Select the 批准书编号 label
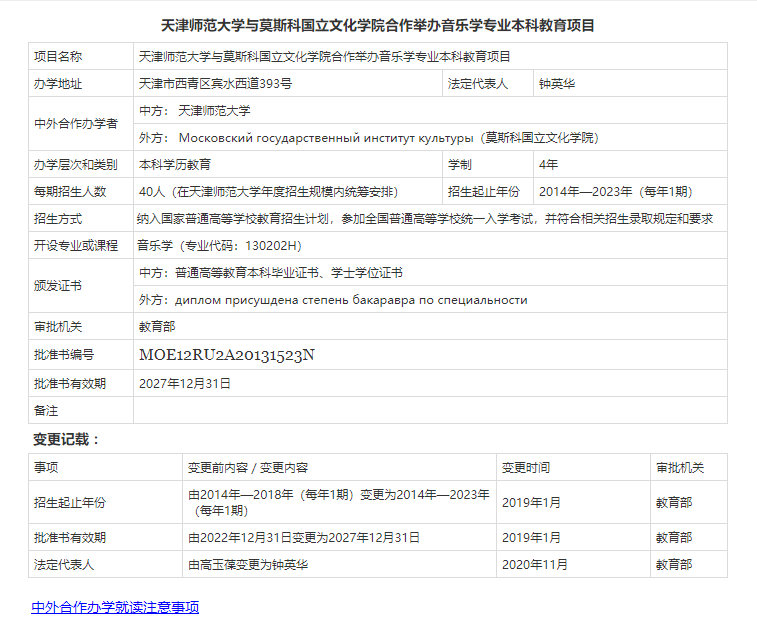757x626 pixels. 64,355
